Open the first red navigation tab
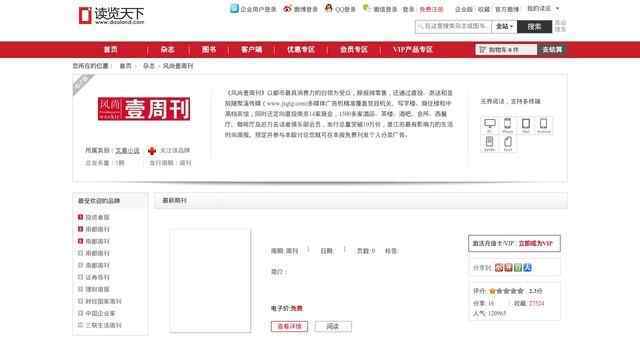The image size is (640, 360). [110, 50]
